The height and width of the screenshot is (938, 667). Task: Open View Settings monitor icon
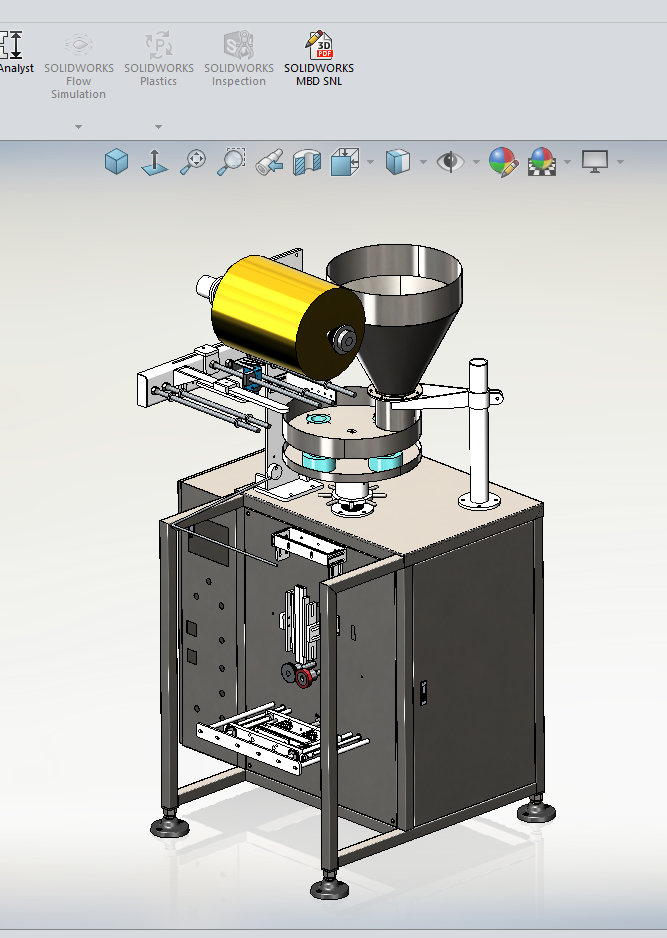tap(595, 162)
